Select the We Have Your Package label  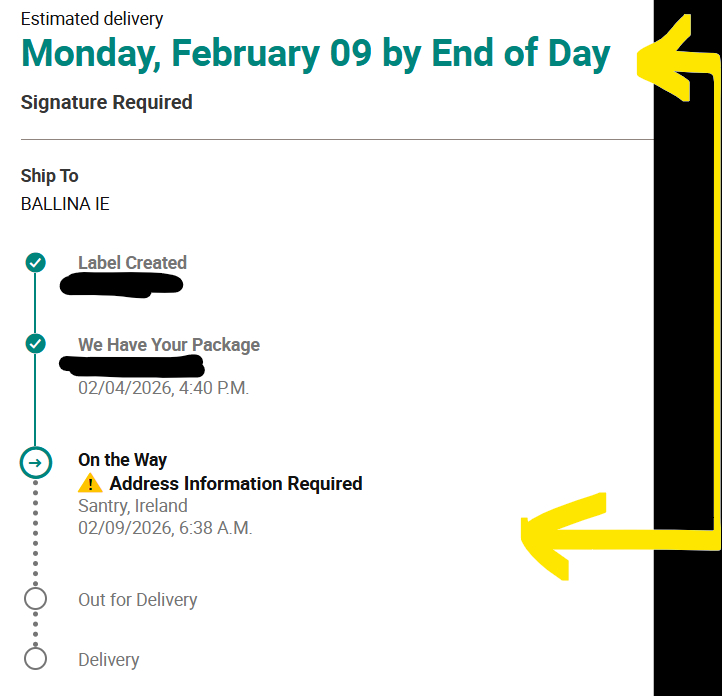click(x=169, y=345)
